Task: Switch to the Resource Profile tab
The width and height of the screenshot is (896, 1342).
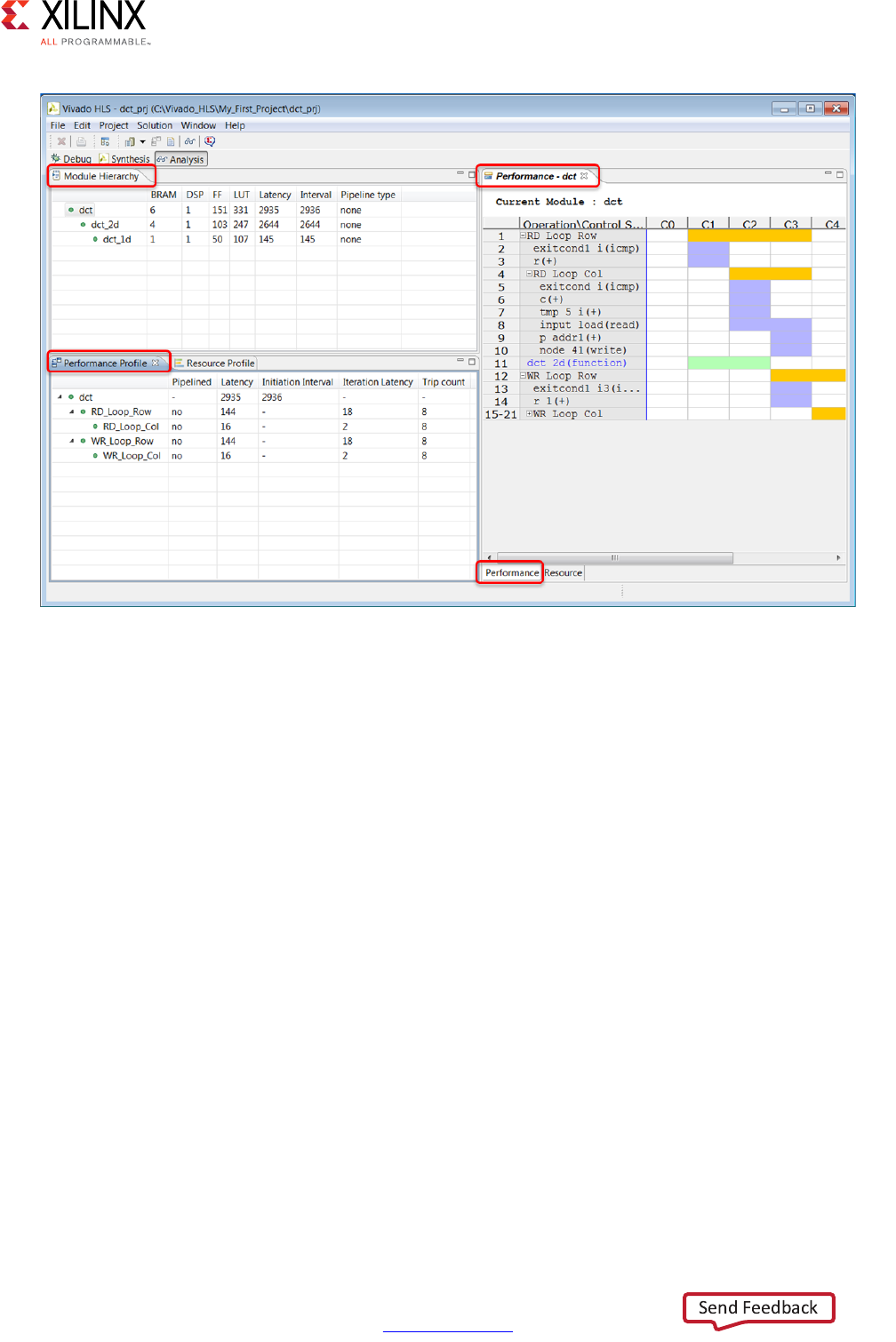Action: [215, 363]
